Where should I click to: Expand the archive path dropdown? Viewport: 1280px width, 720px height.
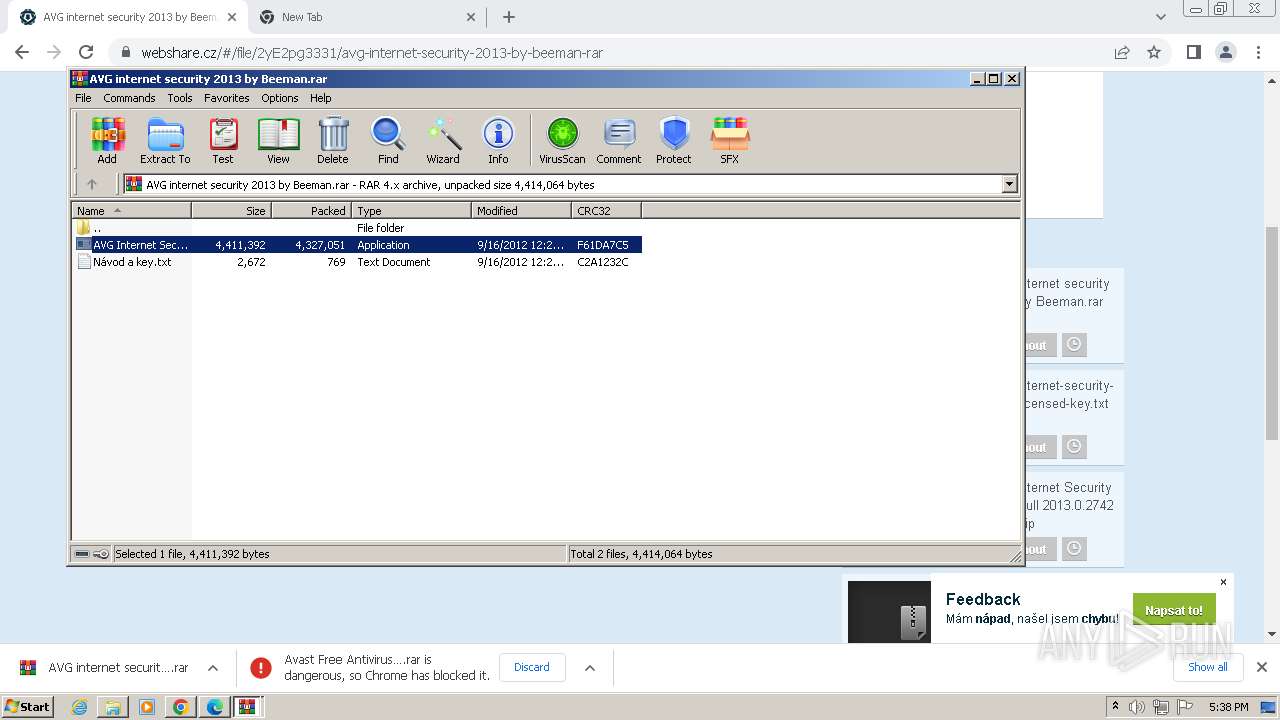click(1009, 184)
